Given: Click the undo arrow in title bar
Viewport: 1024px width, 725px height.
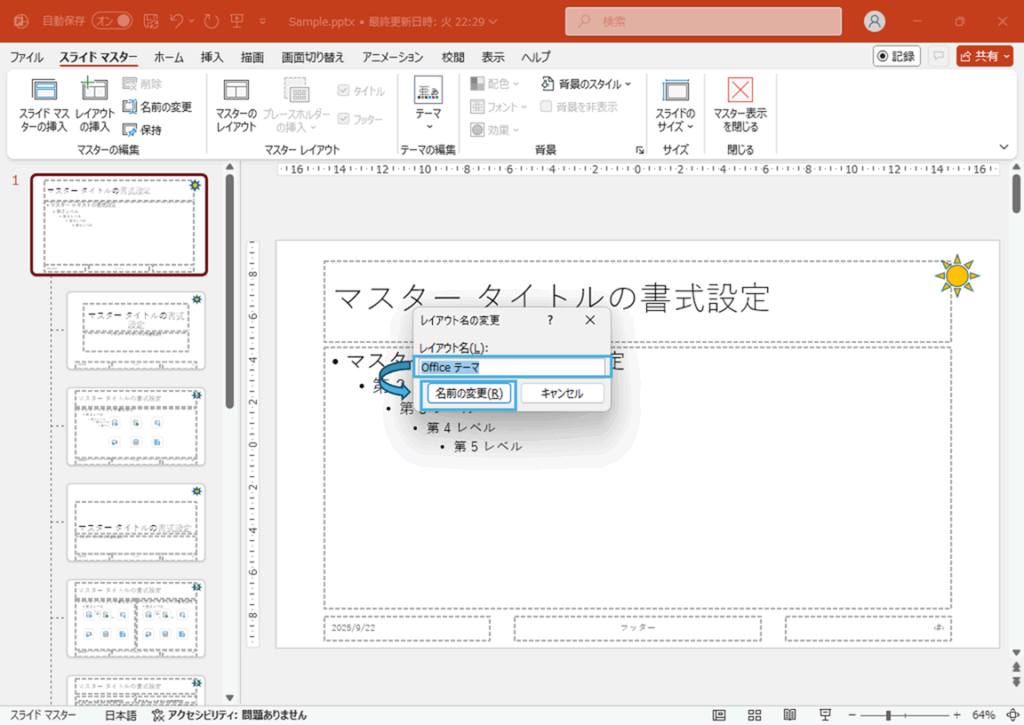Looking at the screenshot, I should [x=176, y=21].
